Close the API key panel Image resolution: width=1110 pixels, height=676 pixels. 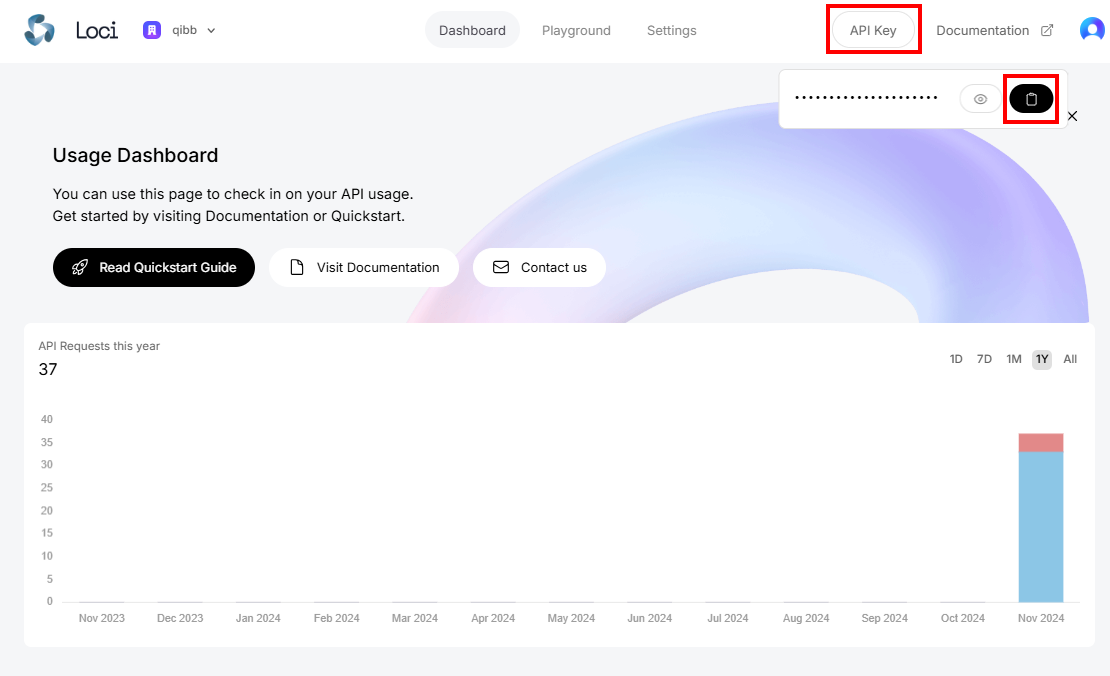(x=1072, y=116)
